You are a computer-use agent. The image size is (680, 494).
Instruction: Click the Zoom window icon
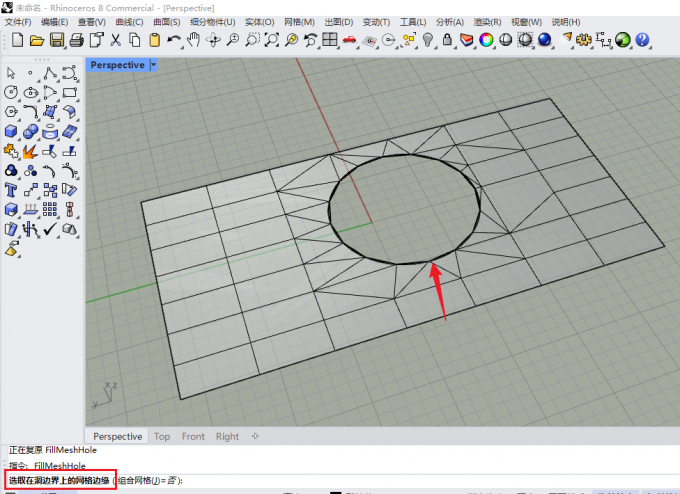pyautogui.click(x=252, y=40)
